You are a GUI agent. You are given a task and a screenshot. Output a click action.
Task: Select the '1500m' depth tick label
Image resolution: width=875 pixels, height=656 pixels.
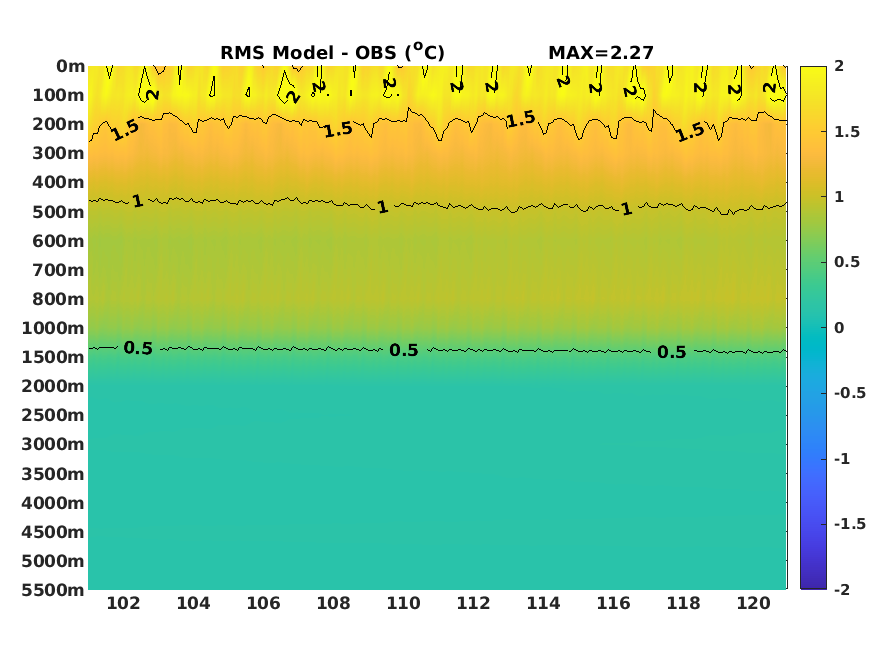[53, 358]
